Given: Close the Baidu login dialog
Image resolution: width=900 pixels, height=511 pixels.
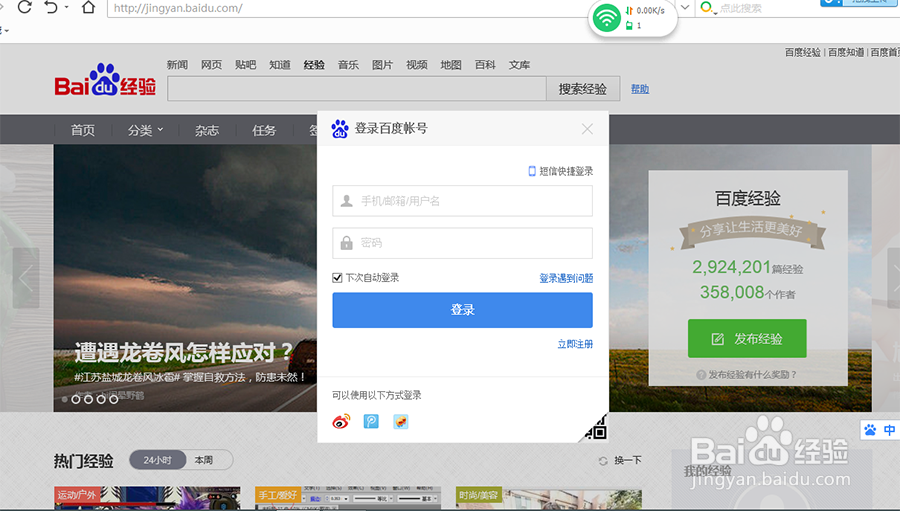Looking at the screenshot, I should tap(587, 129).
